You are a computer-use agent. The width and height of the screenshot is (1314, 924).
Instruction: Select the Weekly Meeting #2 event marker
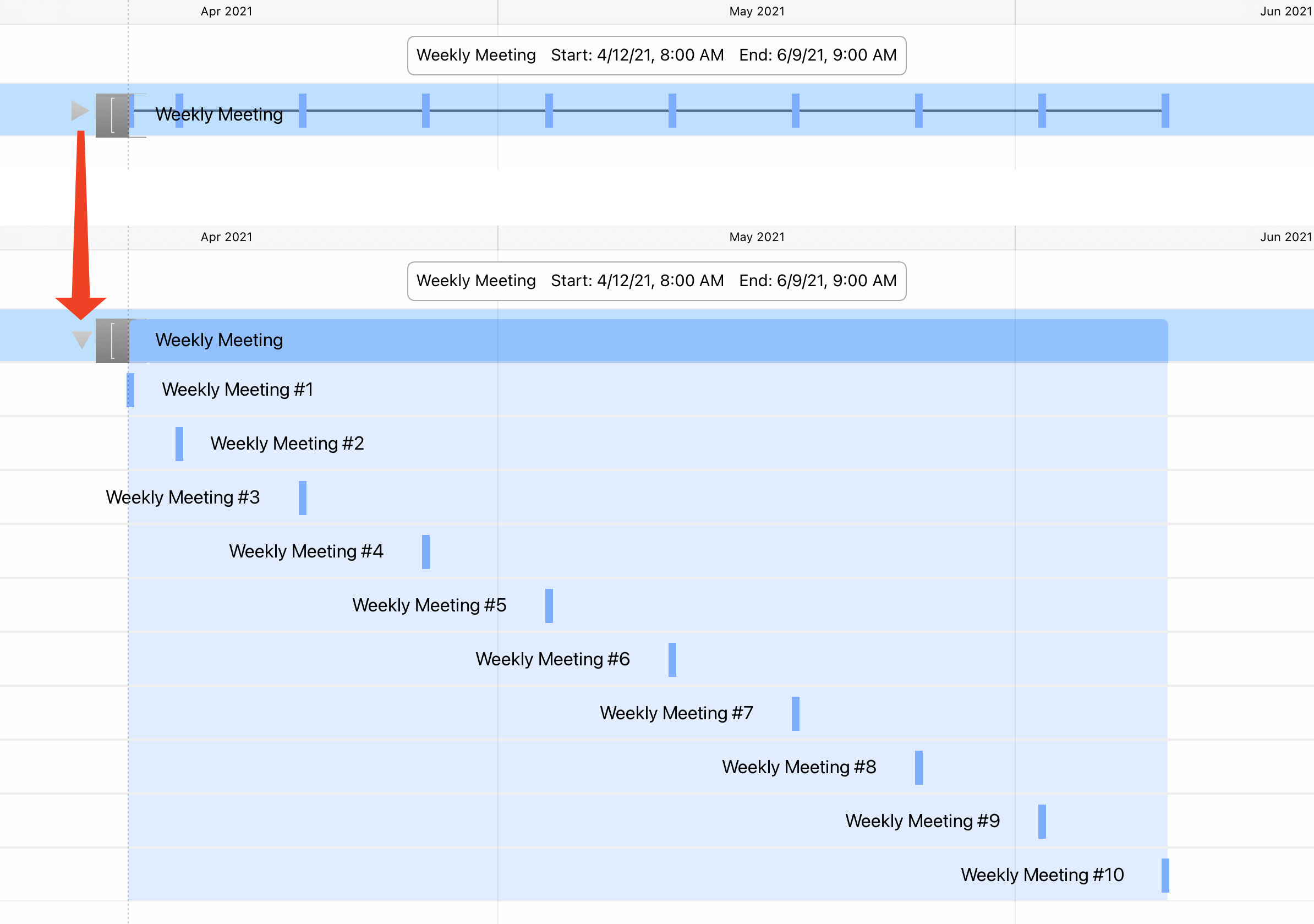click(179, 444)
